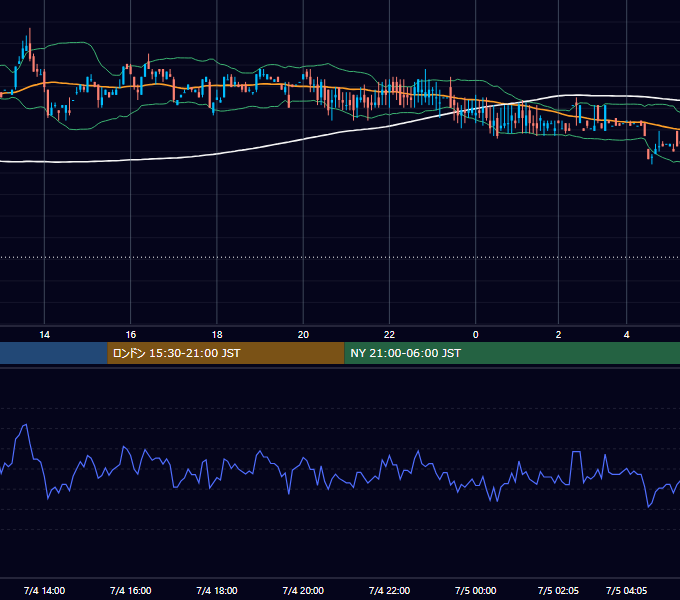This screenshot has width=680, height=600.
Task: Click the 7/4 14:00 date label
Action: coord(44,590)
